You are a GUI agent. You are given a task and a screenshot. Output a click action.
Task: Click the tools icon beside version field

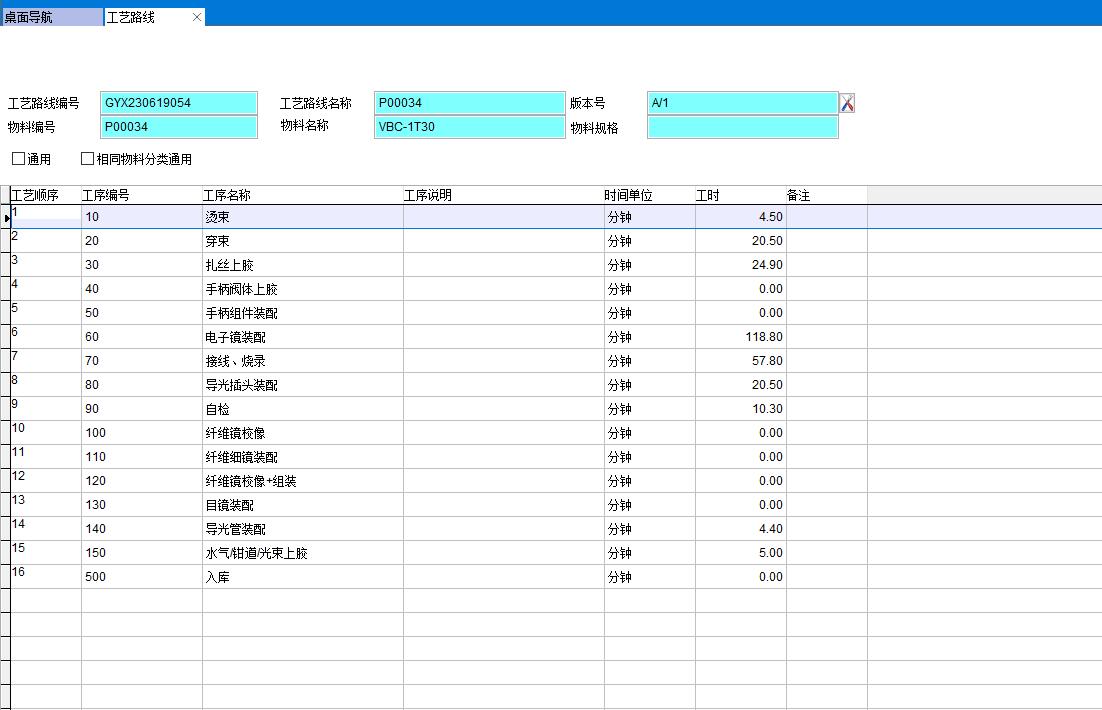847,103
